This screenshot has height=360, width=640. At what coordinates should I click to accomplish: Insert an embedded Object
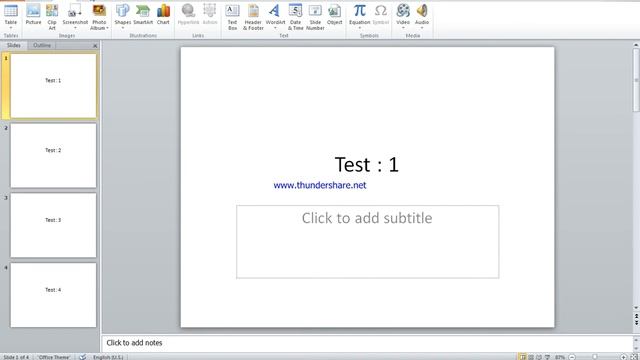point(334,14)
